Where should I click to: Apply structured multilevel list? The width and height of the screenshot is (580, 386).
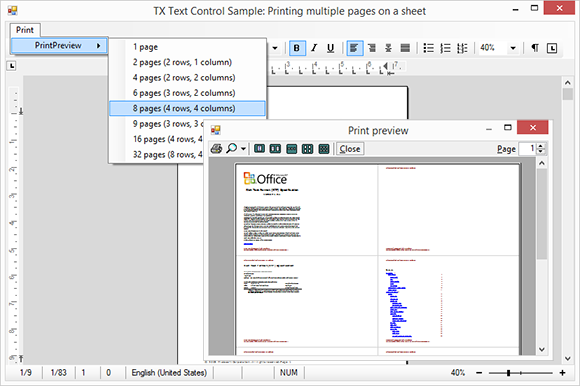[x=462, y=48]
